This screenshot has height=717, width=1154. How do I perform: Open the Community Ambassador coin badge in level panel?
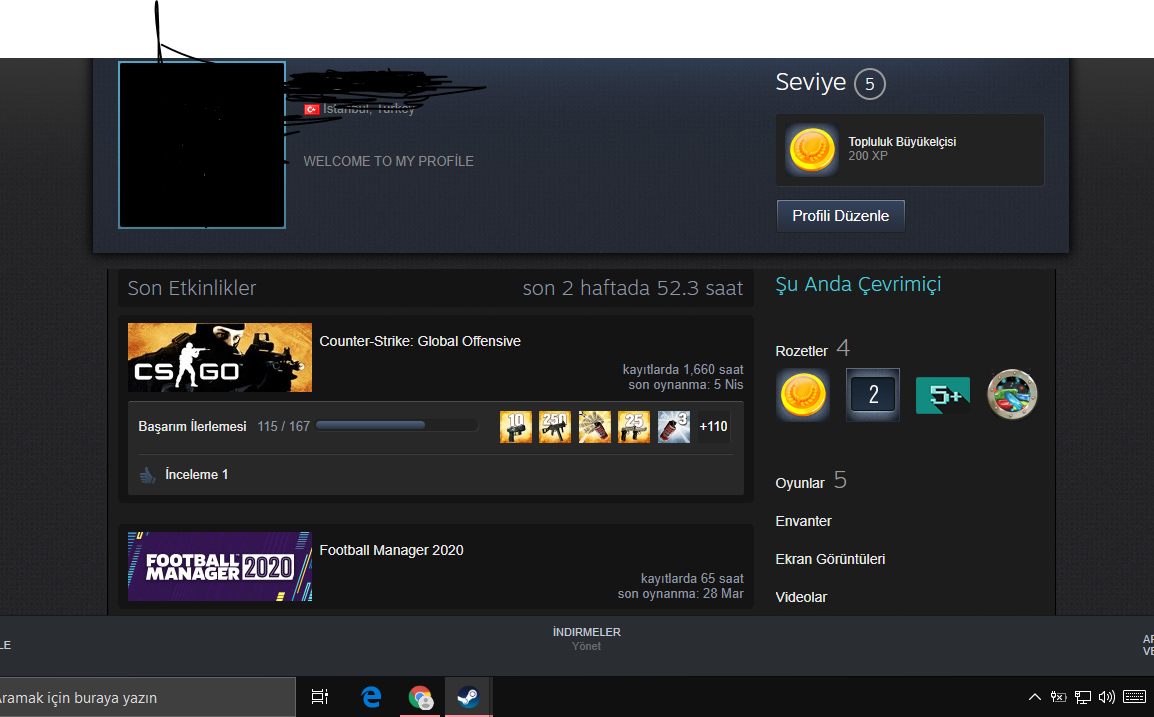812,150
